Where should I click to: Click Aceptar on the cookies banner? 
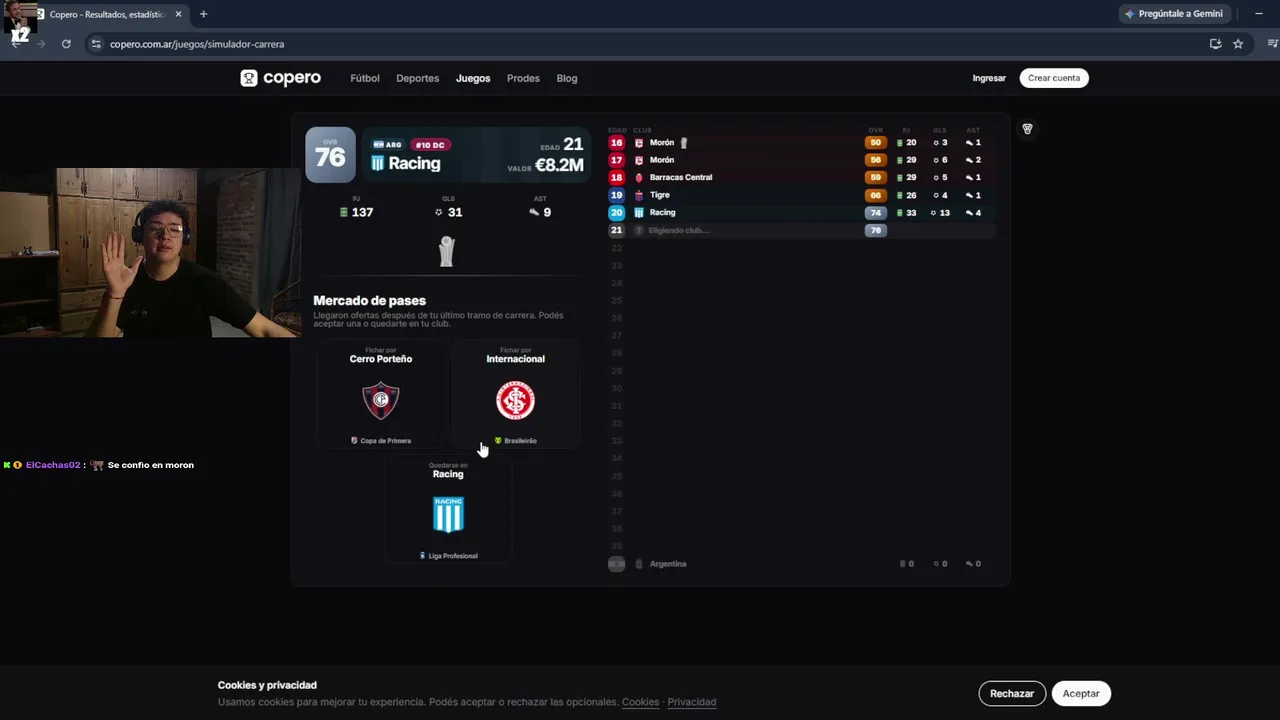1081,693
